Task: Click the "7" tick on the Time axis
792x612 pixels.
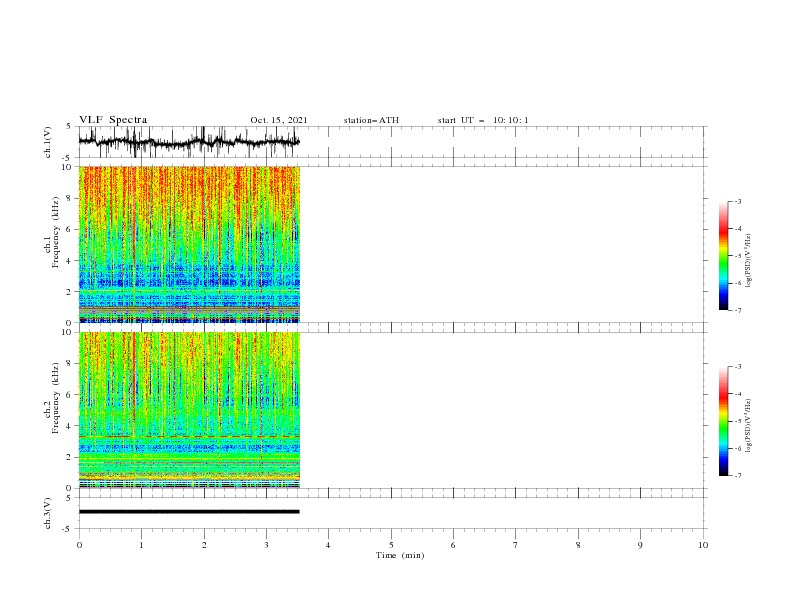Action: tap(516, 545)
